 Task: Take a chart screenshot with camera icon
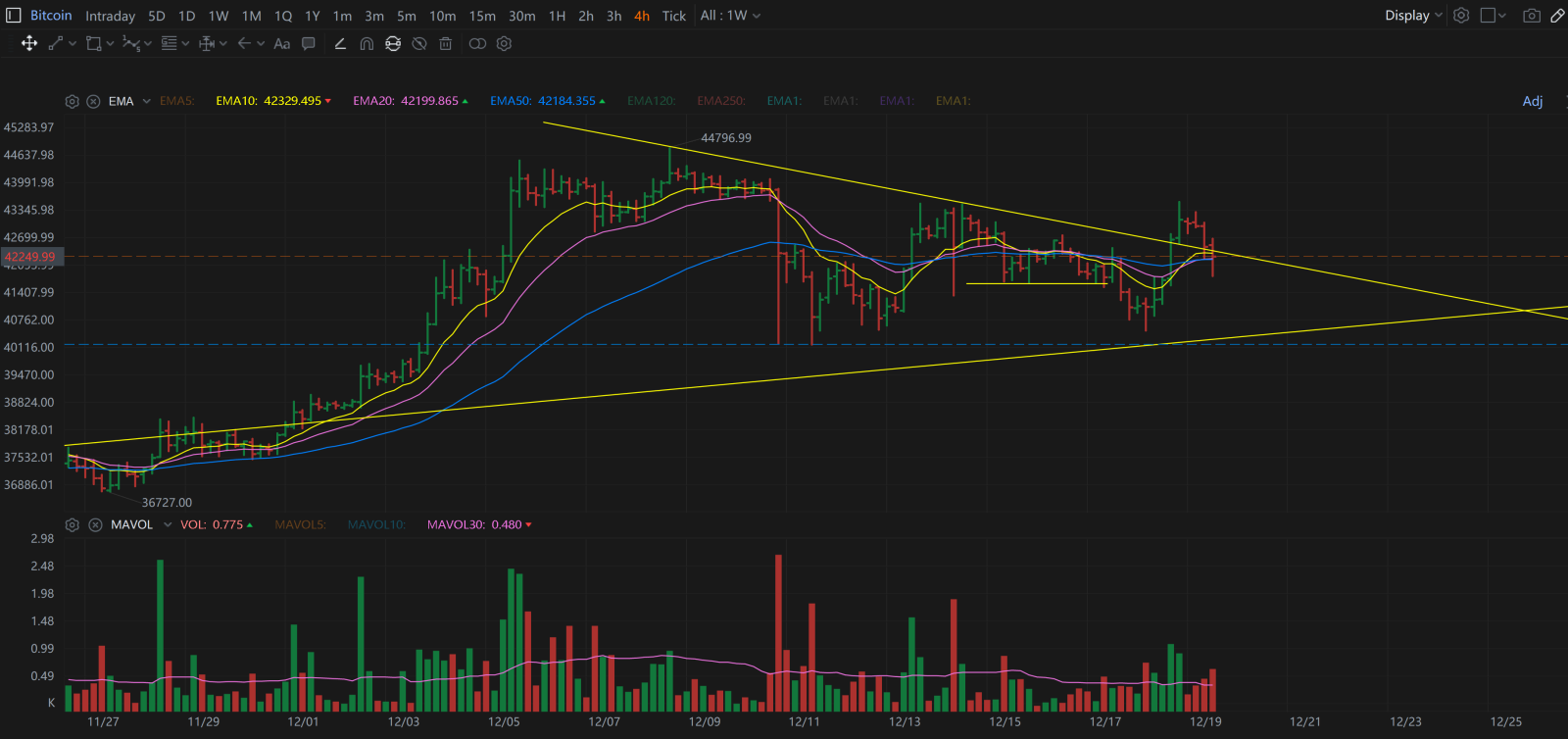(1532, 15)
